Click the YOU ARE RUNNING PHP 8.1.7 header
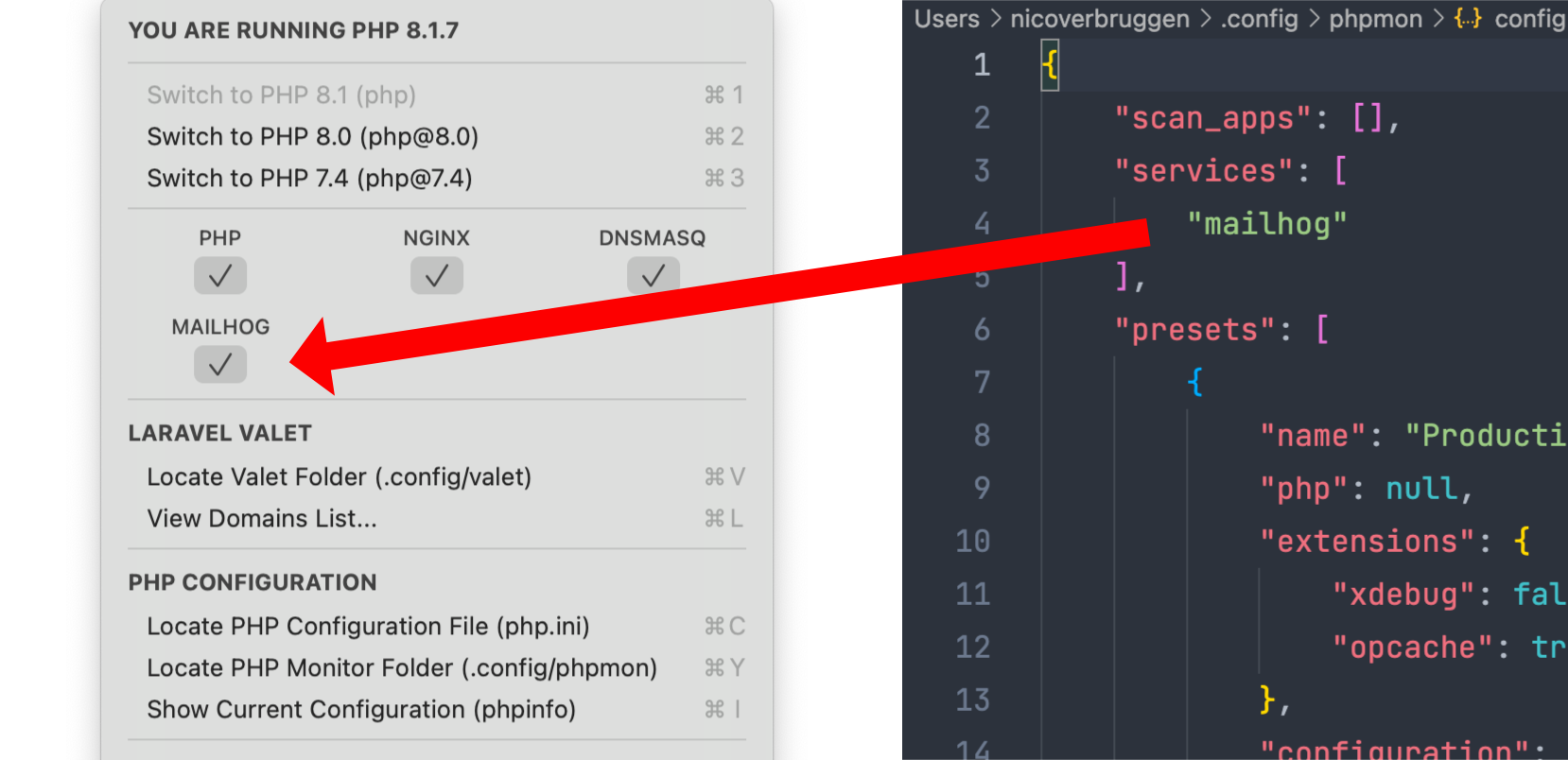This screenshot has height=760, width=1568. (x=293, y=31)
